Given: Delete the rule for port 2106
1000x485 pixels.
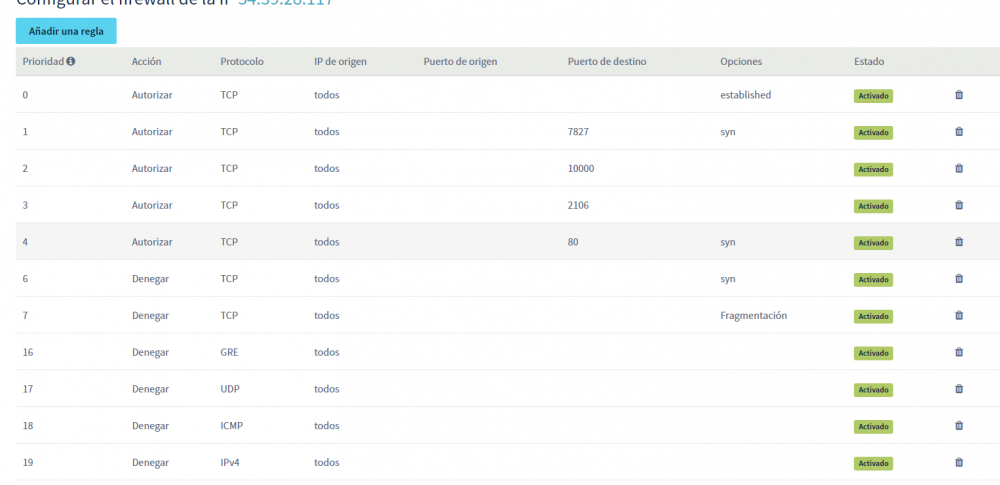Looking at the screenshot, I should pyautogui.click(x=959, y=205).
